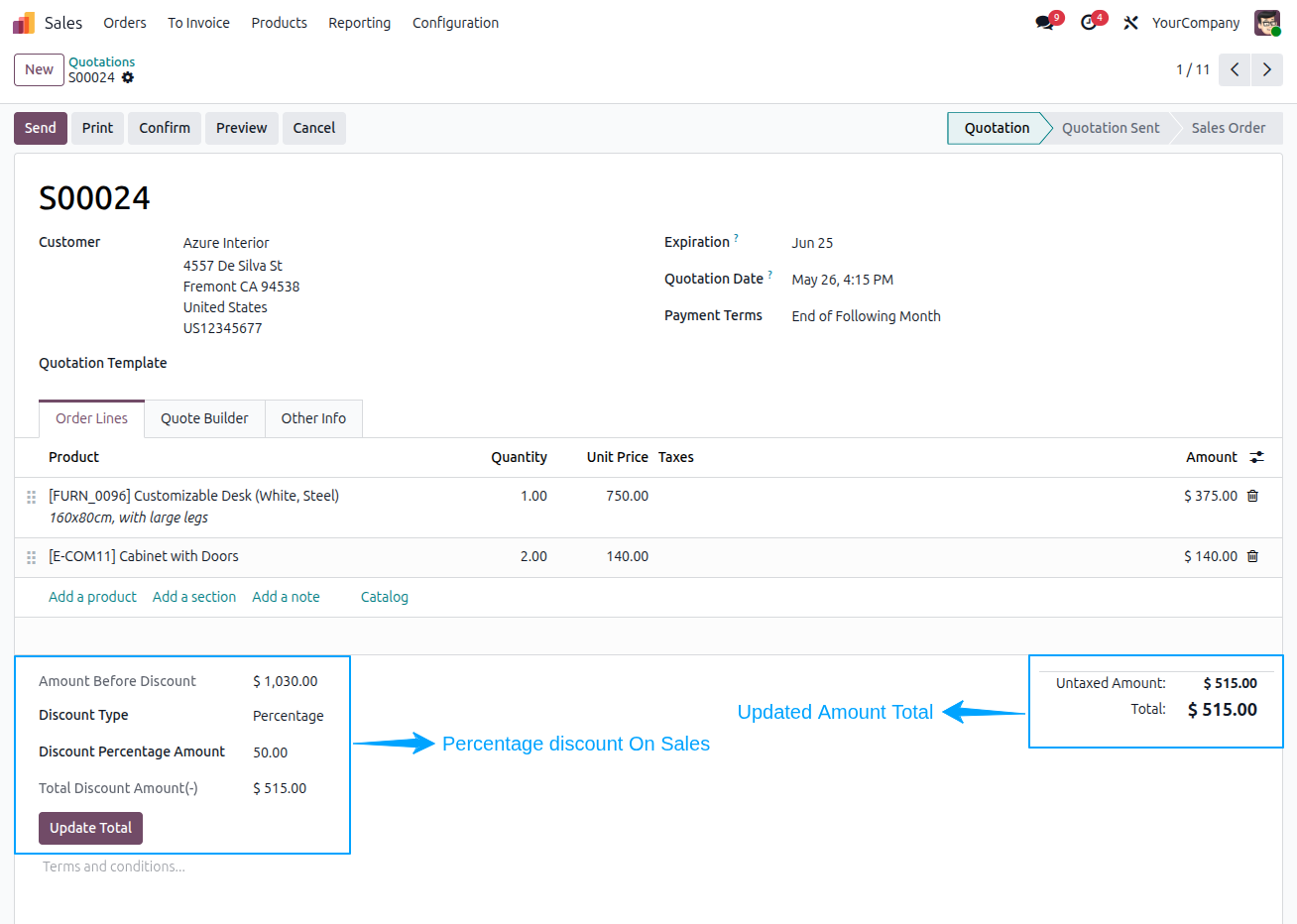Open the activities clock icon
This screenshot has height=924, width=1297.
[x=1089, y=23]
